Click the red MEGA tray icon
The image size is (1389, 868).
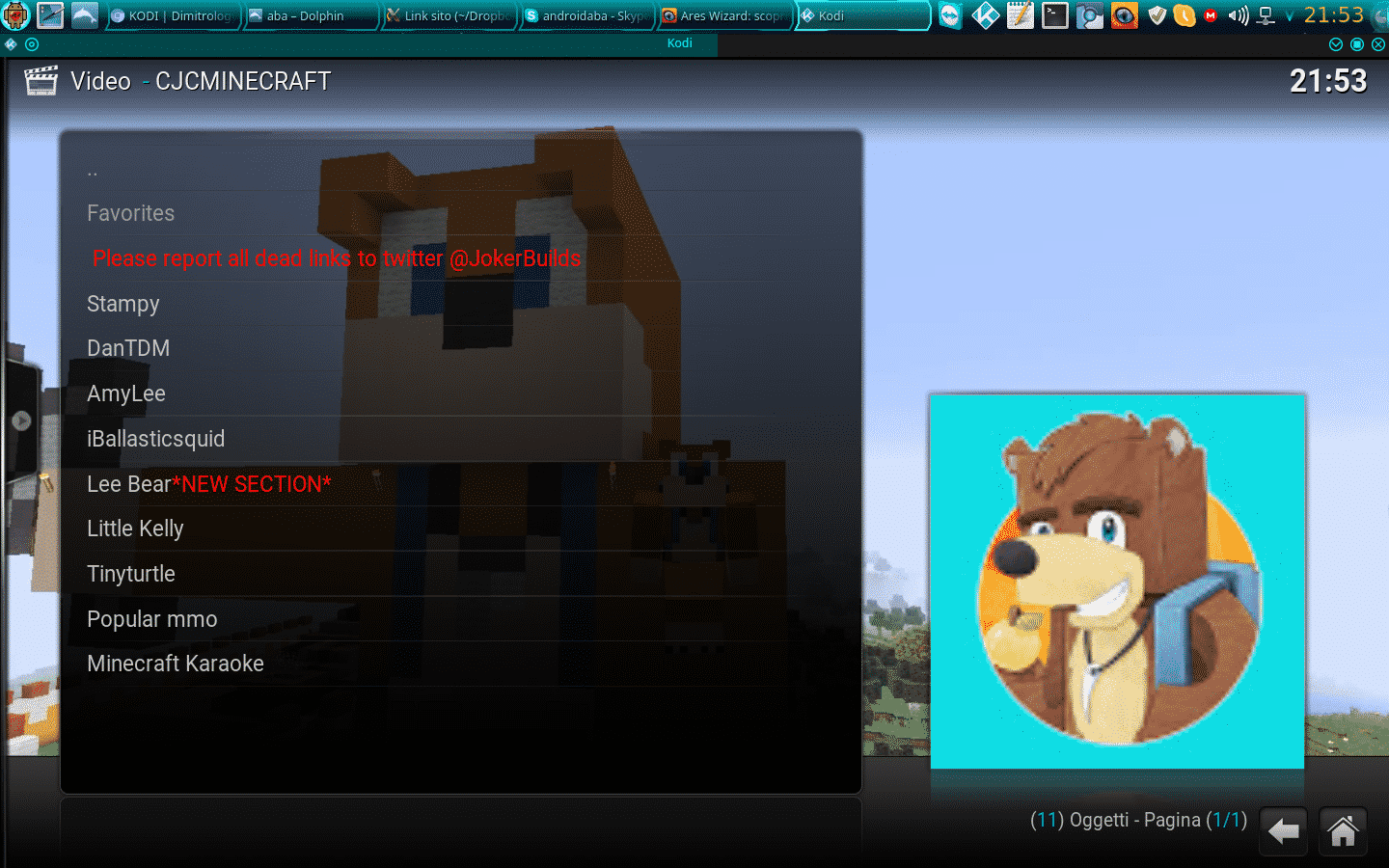tap(1211, 15)
